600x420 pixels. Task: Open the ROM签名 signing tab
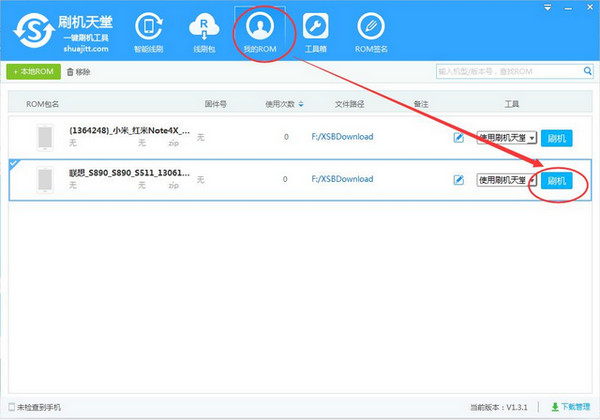(x=371, y=33)
